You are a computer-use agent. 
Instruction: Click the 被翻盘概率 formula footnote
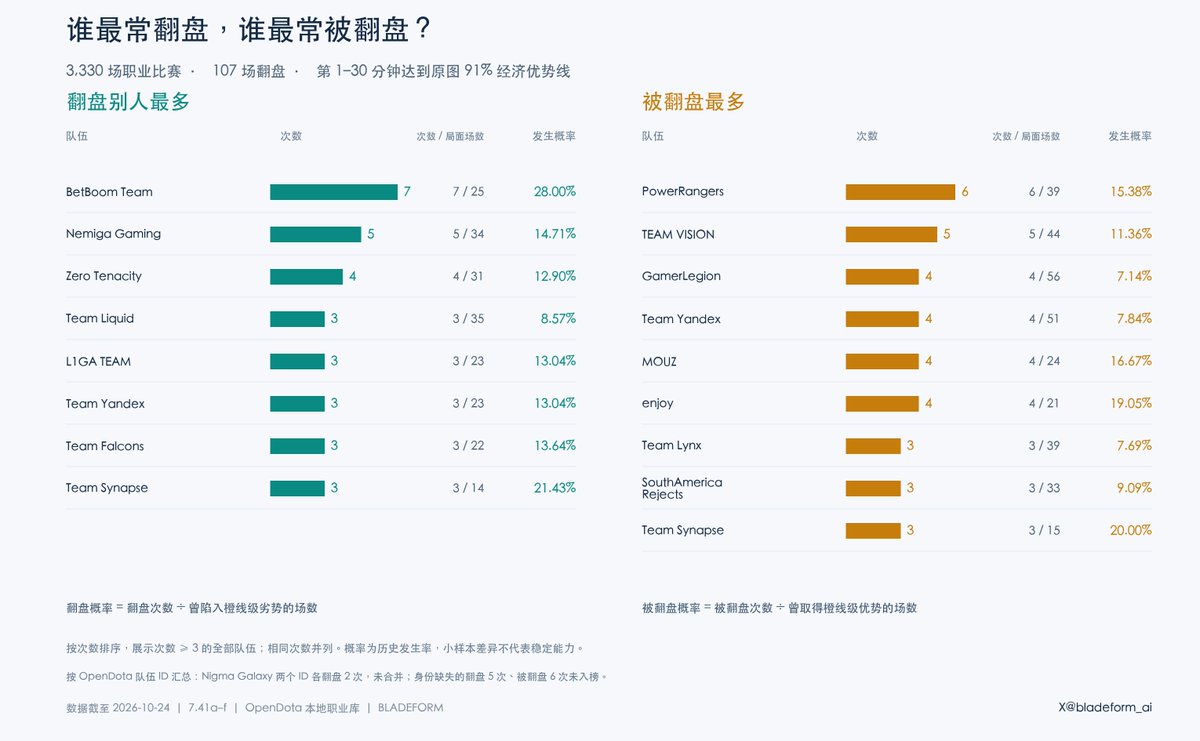coord(779,608)
